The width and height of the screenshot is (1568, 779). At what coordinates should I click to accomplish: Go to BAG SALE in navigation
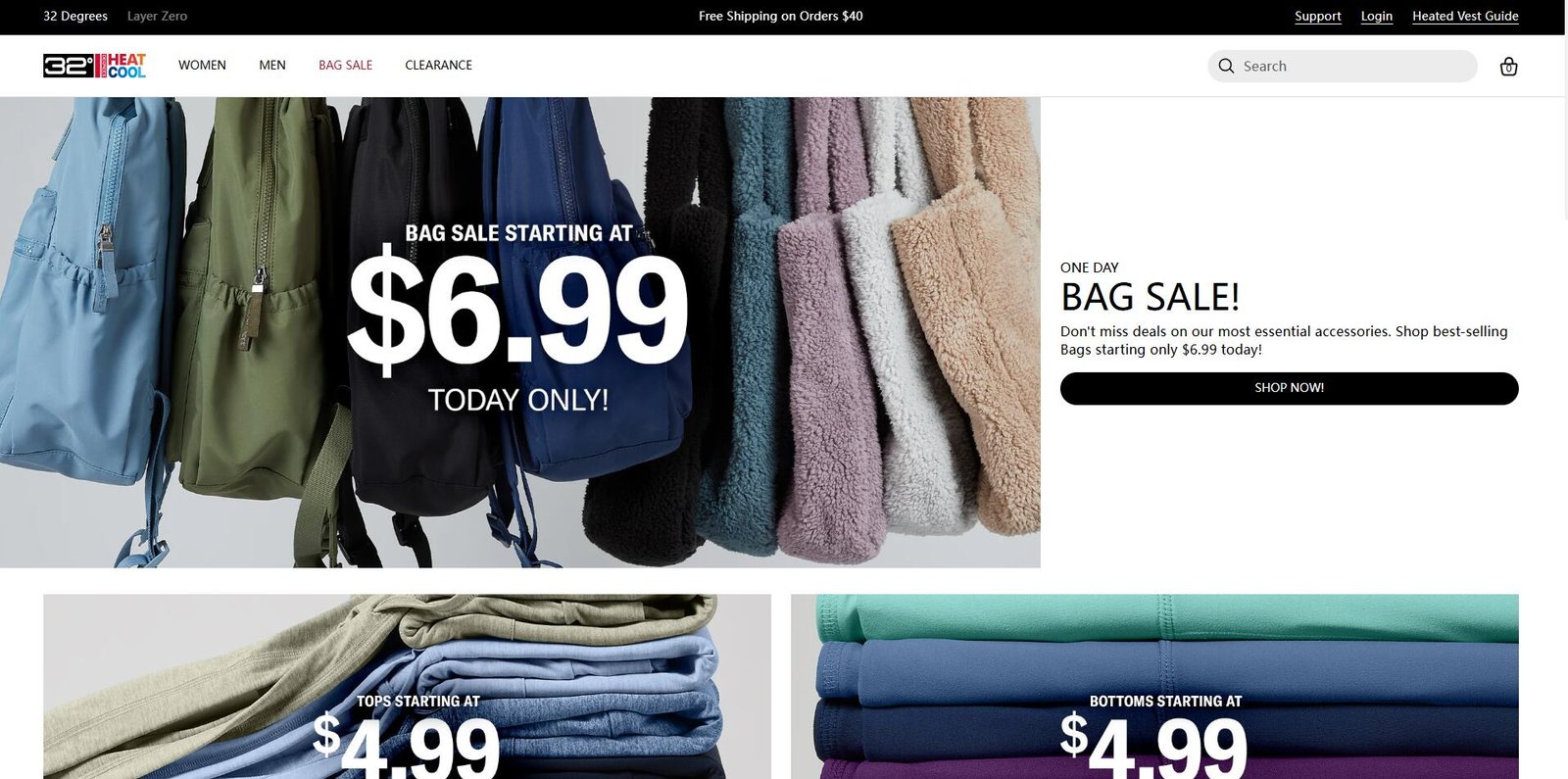(x=345, y=66)
